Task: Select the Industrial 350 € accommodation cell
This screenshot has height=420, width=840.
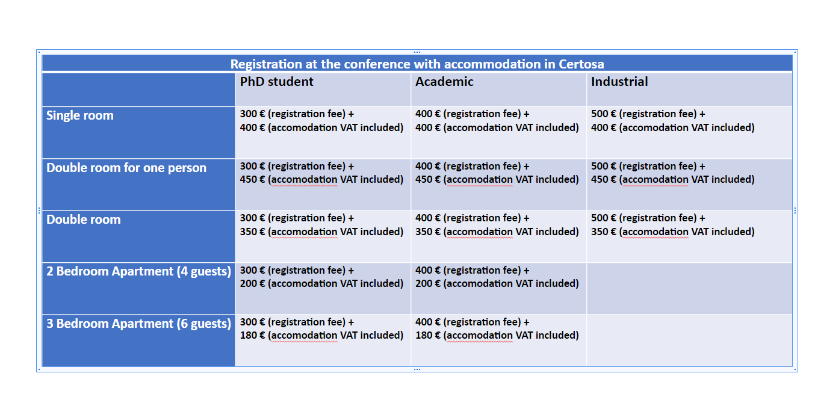Action: point(689,236)
